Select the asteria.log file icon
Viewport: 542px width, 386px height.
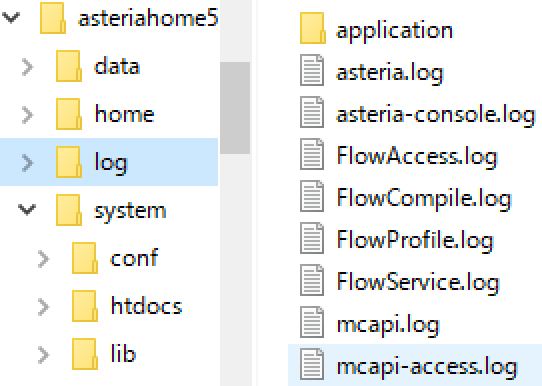coord(312,70)
